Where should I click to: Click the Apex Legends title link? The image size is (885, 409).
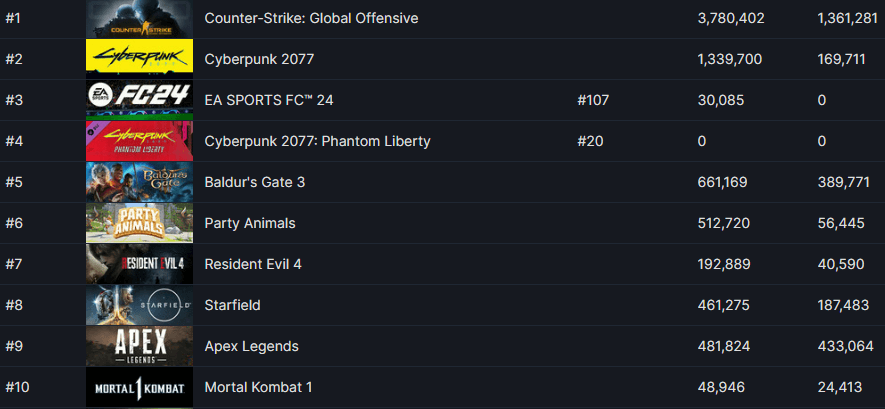point(251,346)
